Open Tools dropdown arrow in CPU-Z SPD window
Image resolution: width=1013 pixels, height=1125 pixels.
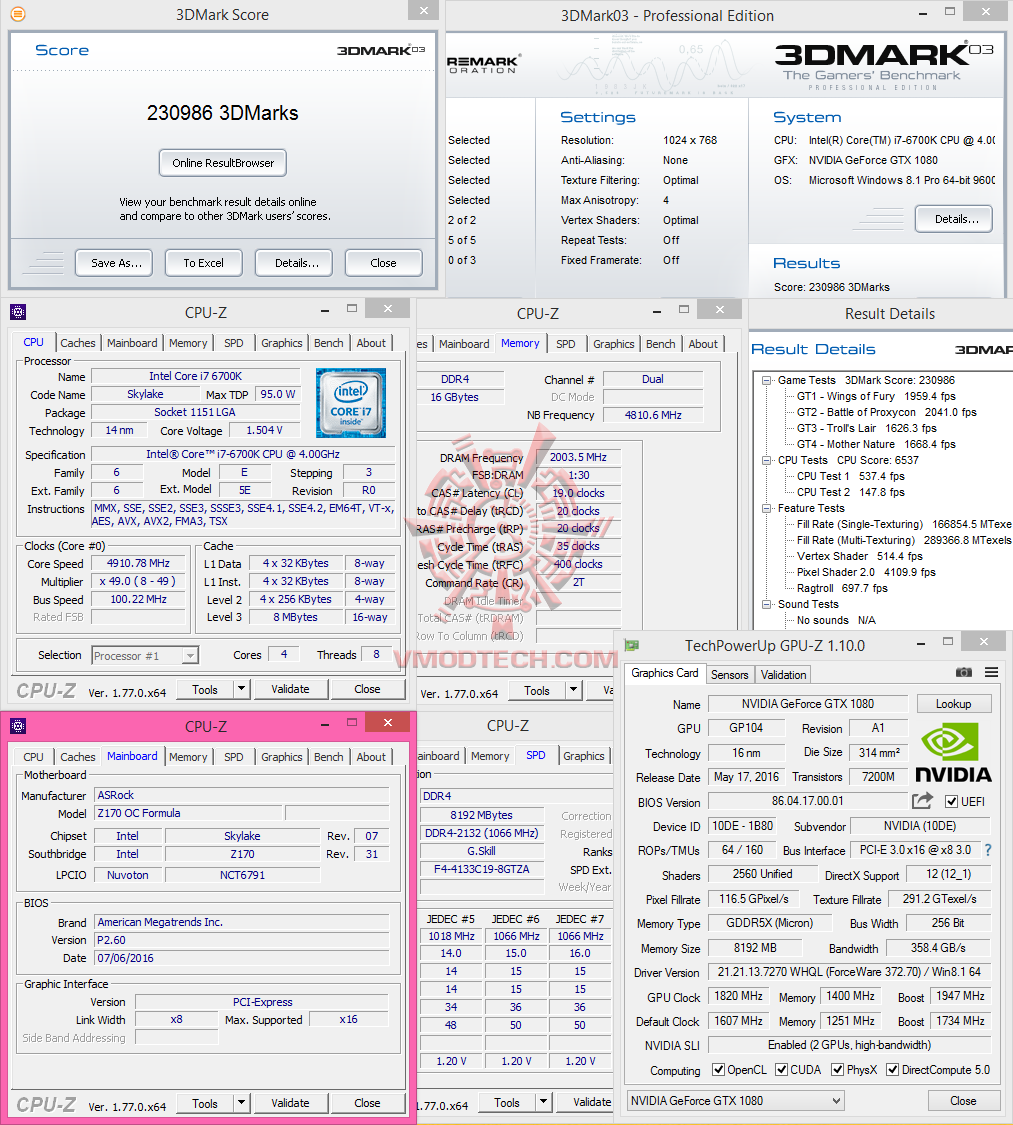[x=544, y=1102]
